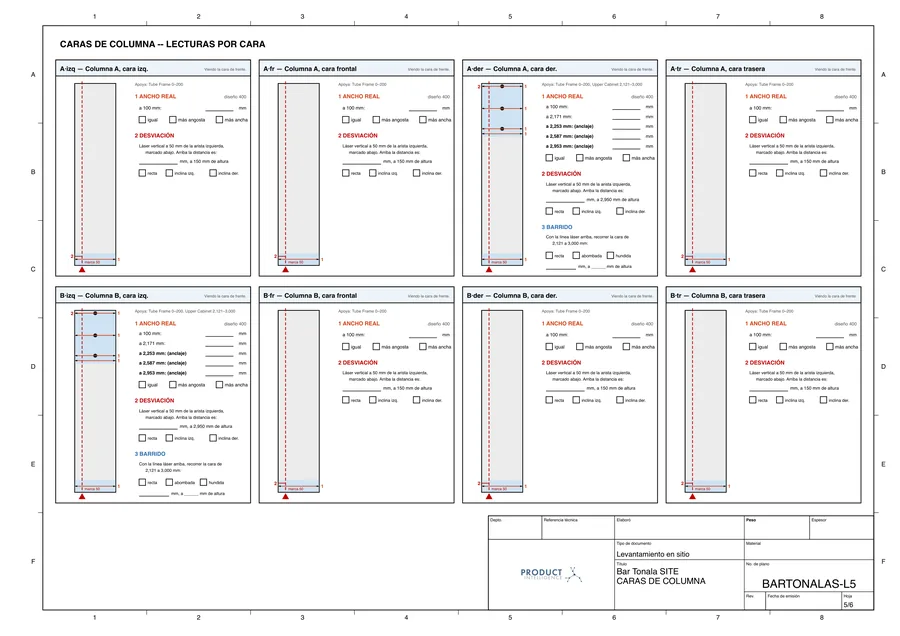Mark "más ancha" in the A-tr panel
This screenshot has height=636, width=900.
[829, 119]
